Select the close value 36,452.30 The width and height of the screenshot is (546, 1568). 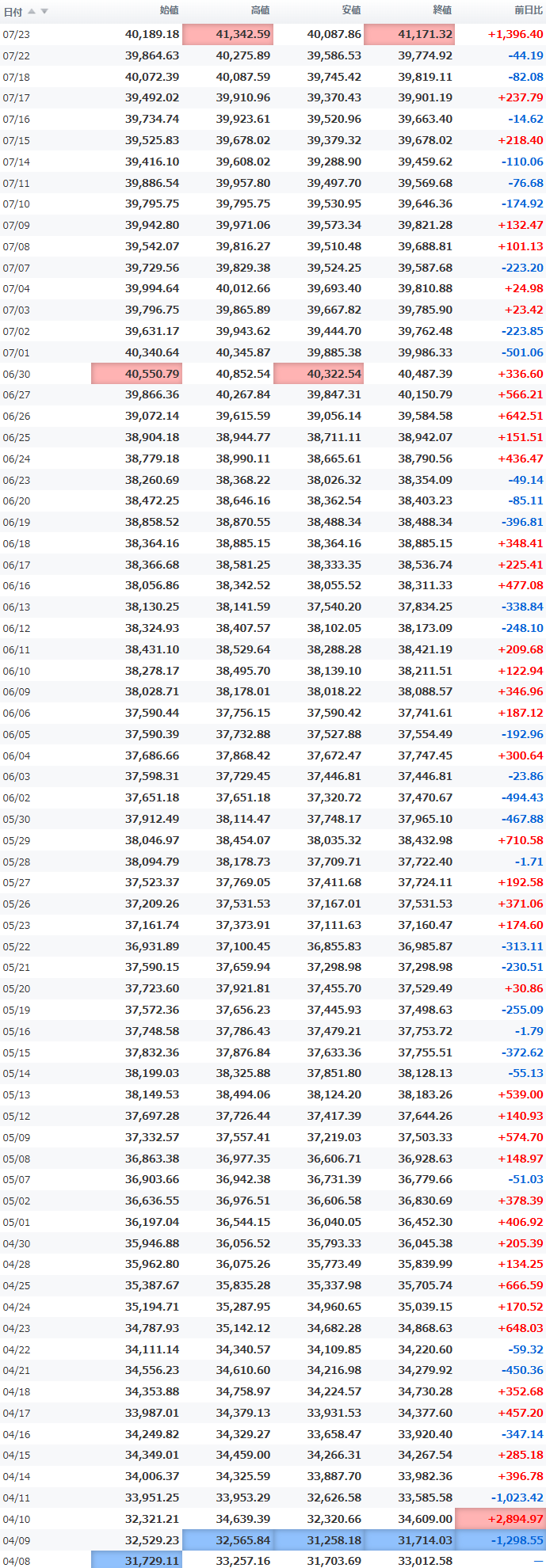426,1222
